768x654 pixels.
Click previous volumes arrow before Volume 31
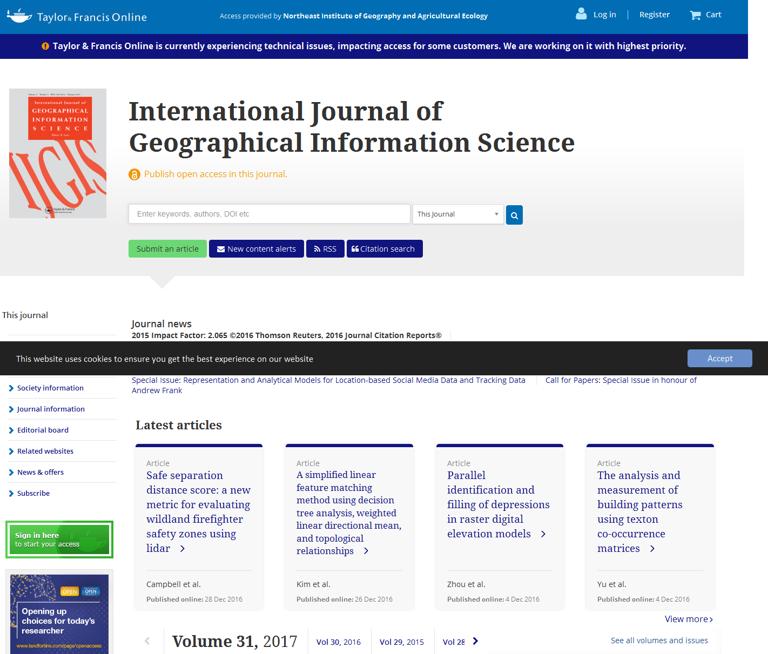147,641
